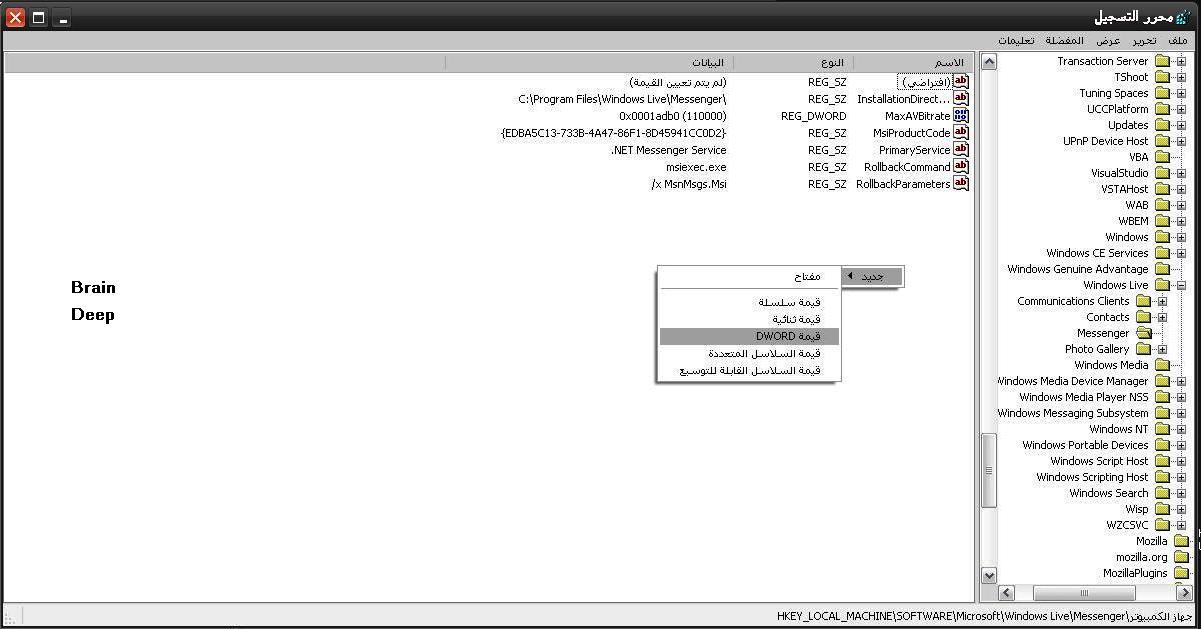Click the horizontal scrollbar left arrow
1201x629 pixels.
(1006, 593)
